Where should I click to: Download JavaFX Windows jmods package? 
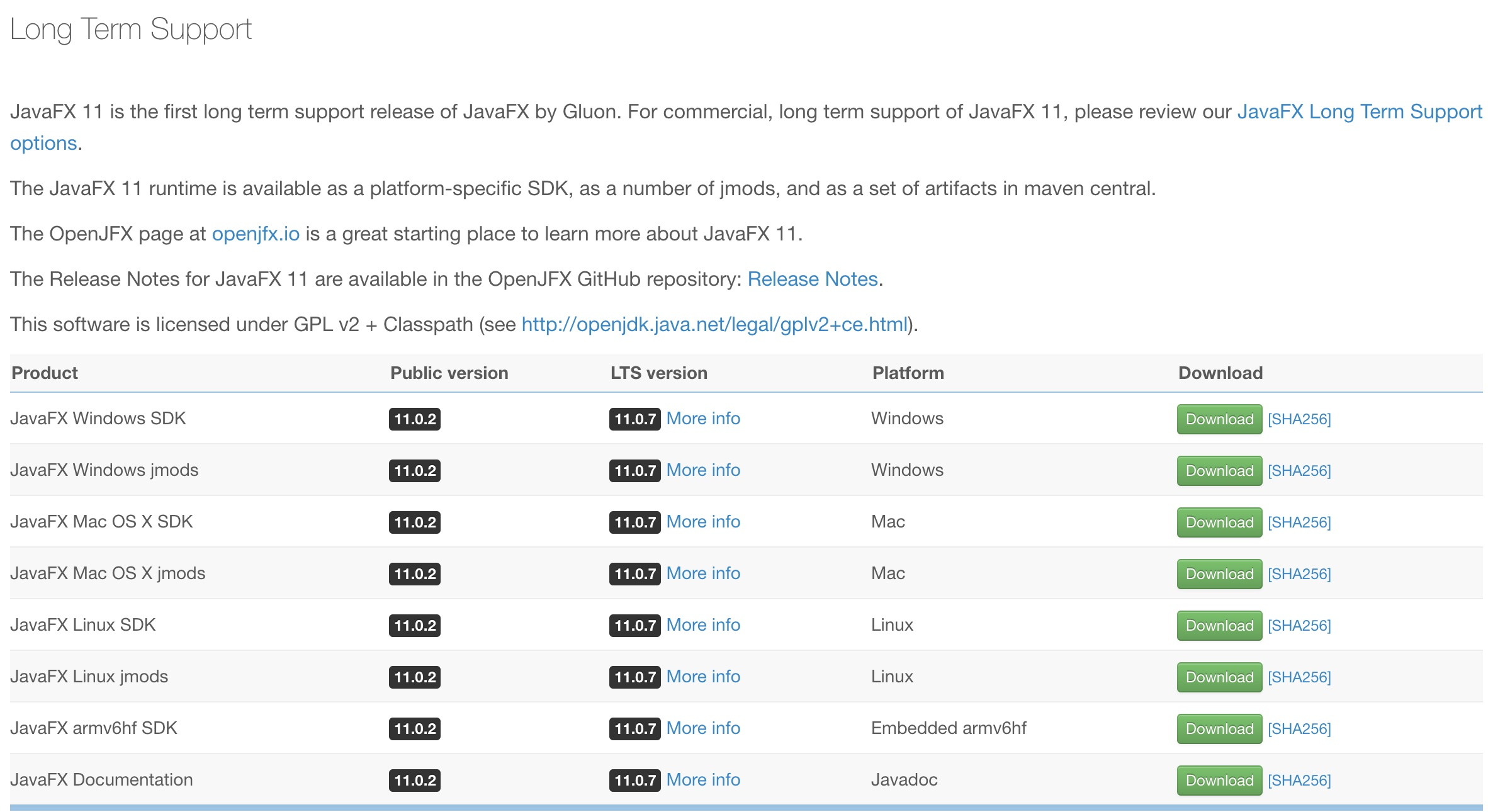point(1219,471)
